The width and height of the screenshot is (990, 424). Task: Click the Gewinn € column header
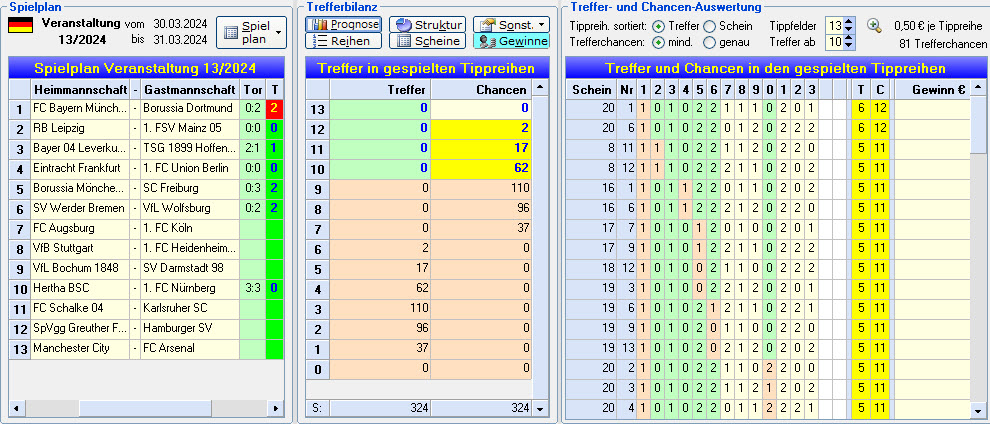coord(932,89)
